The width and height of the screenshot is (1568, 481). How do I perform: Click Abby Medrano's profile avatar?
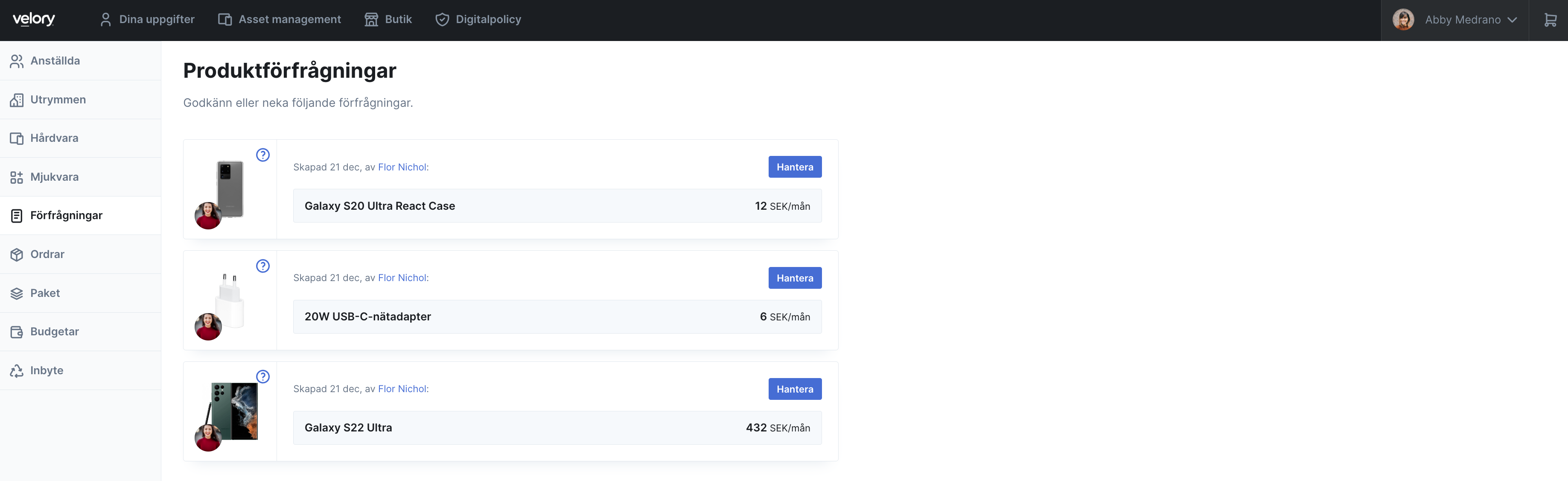[x=1403, y=20]
